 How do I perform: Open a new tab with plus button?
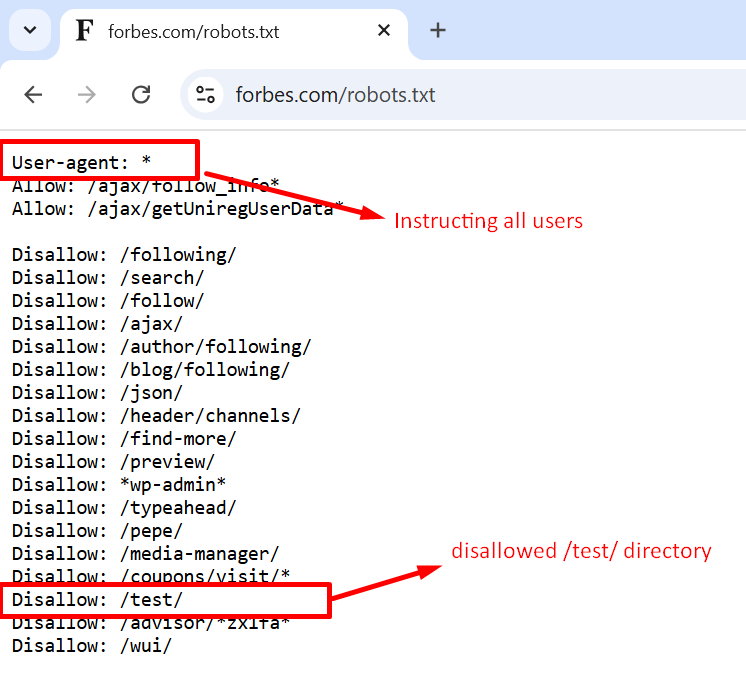coord(438,30)
